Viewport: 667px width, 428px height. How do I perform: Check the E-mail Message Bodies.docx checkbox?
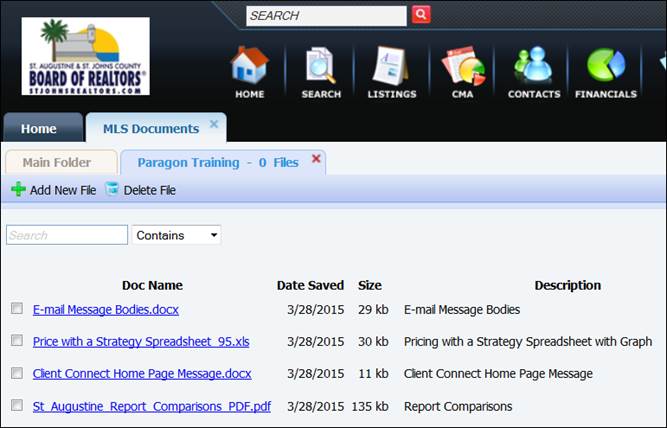(x=17, y=309)
